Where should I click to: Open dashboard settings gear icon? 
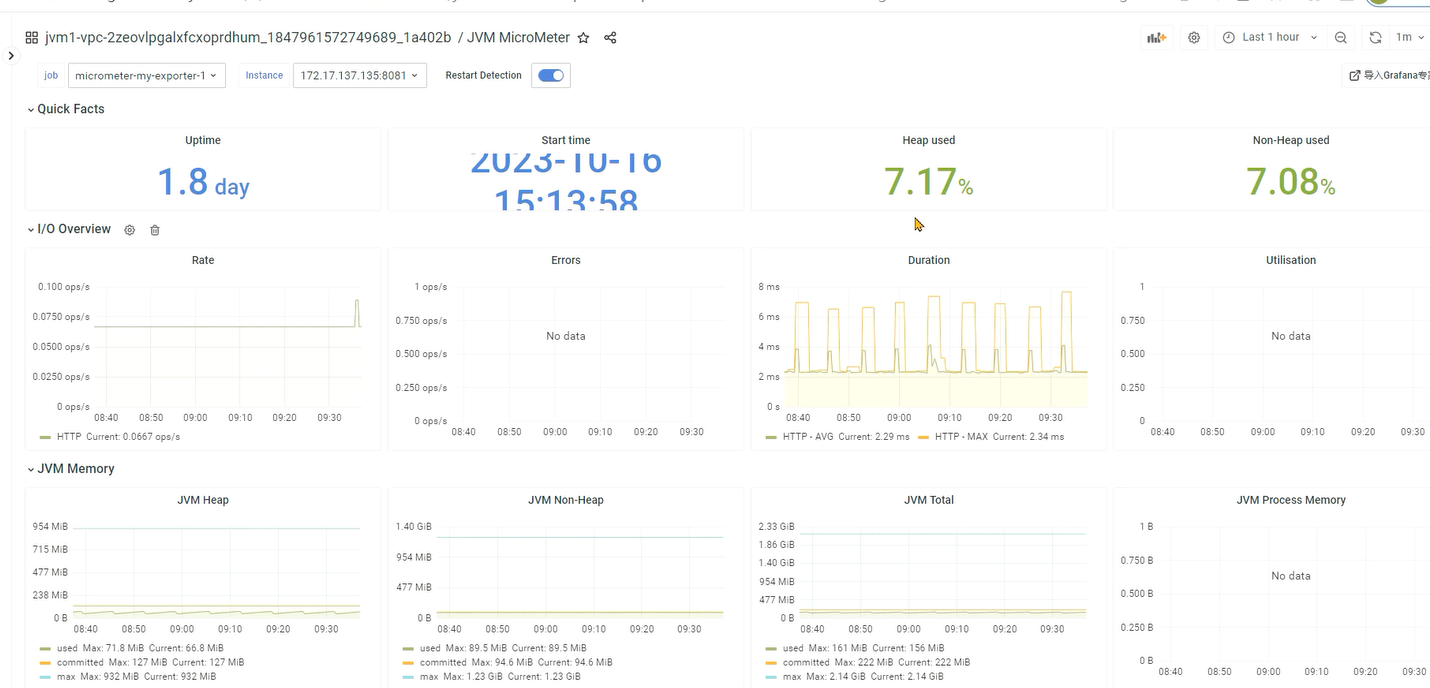point(1194,38)
